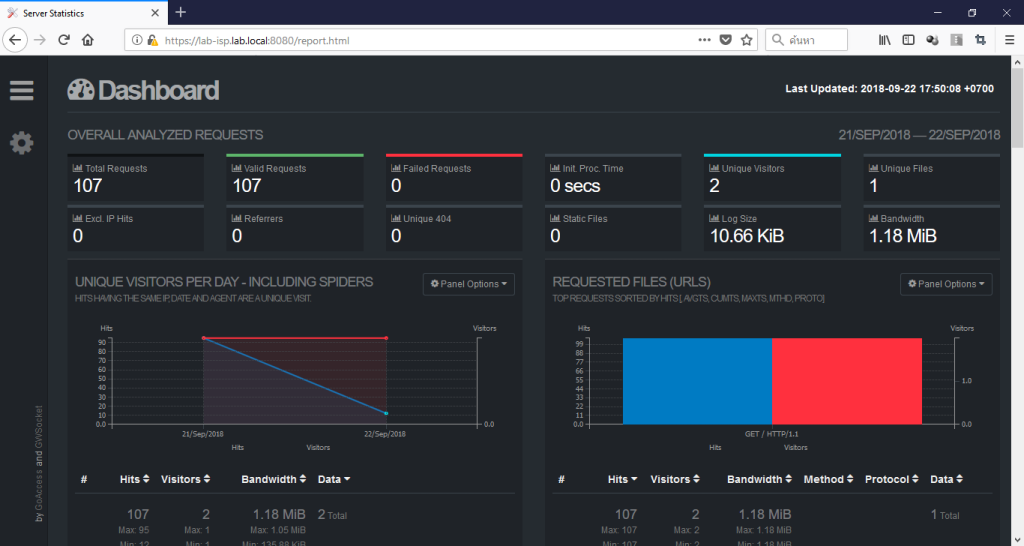Click the chart icon beside Total Requests
This screenshot has height=546, width=1024.
[78, 169]
